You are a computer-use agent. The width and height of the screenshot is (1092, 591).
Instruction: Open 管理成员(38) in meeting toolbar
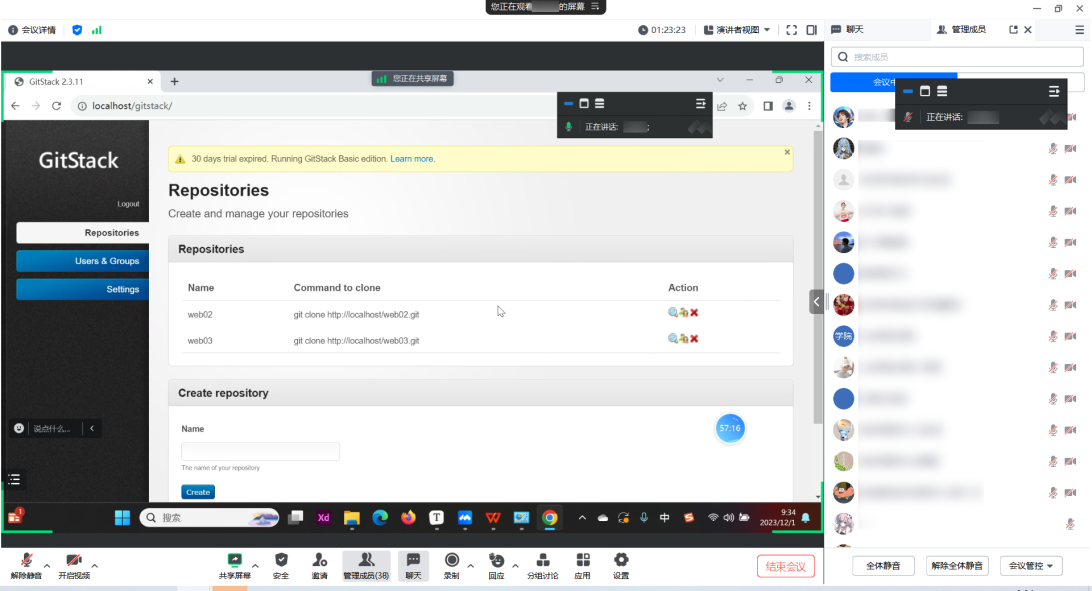[x=366, y=566]
